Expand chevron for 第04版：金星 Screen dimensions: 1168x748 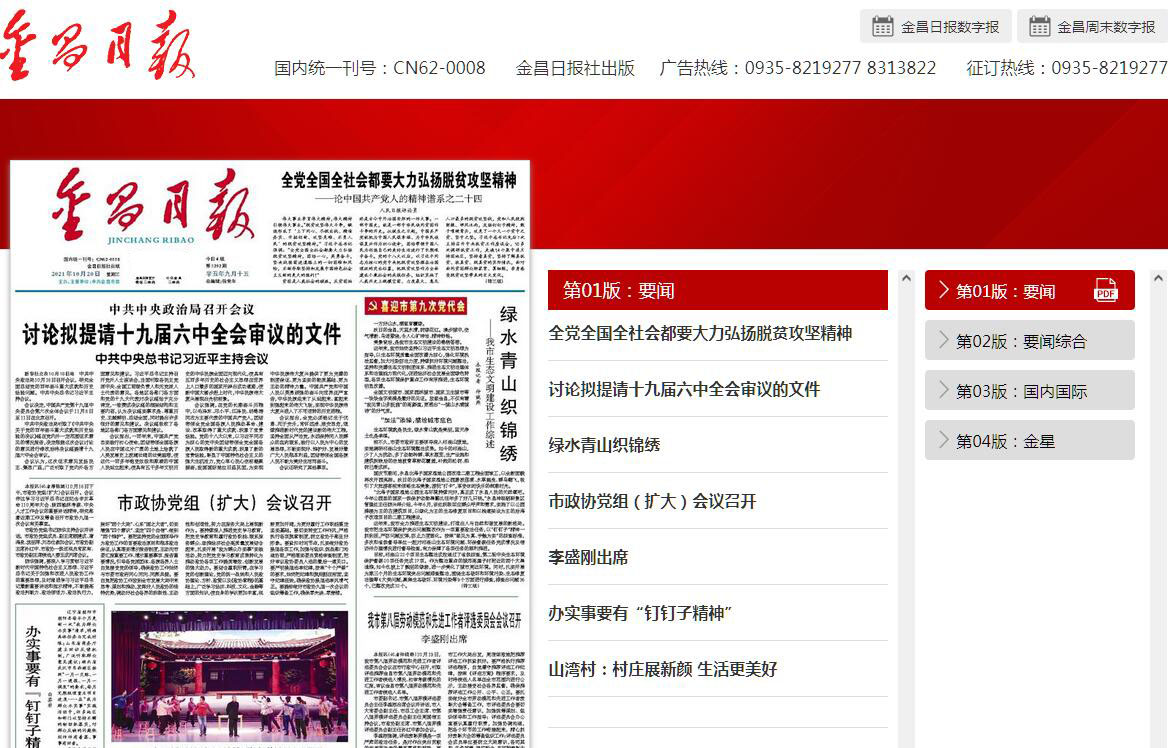943,440
